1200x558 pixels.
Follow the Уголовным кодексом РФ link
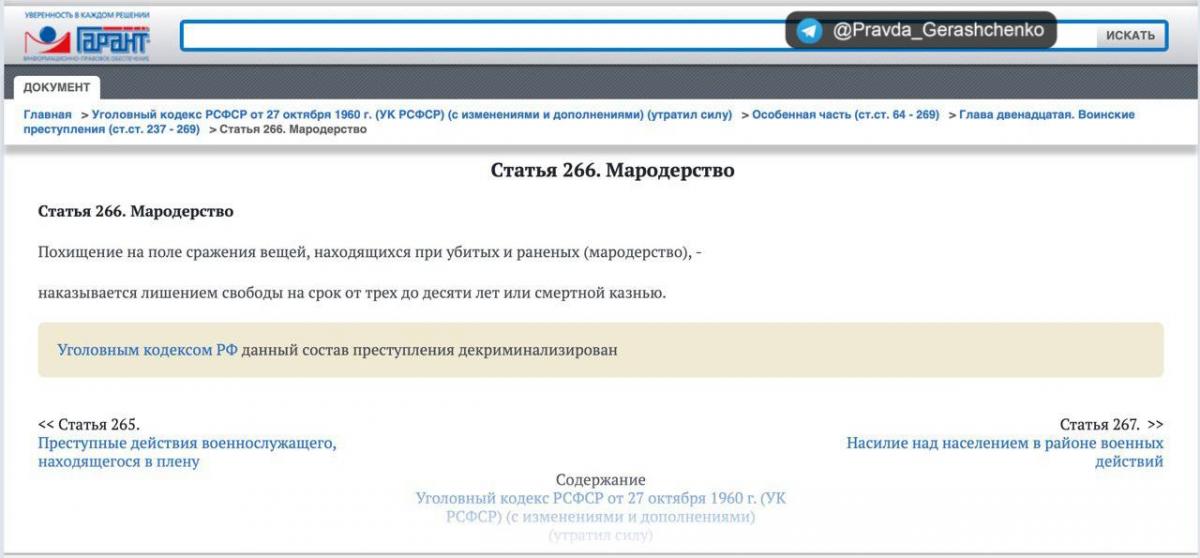pos(147,350)
